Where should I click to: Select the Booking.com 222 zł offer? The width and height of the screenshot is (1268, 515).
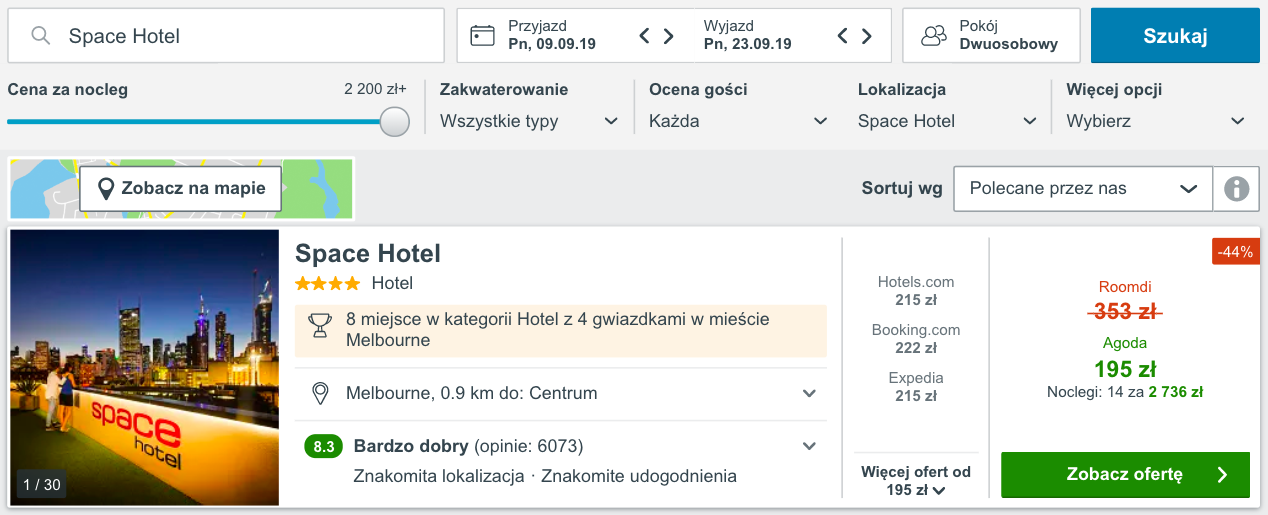point(916,338)
